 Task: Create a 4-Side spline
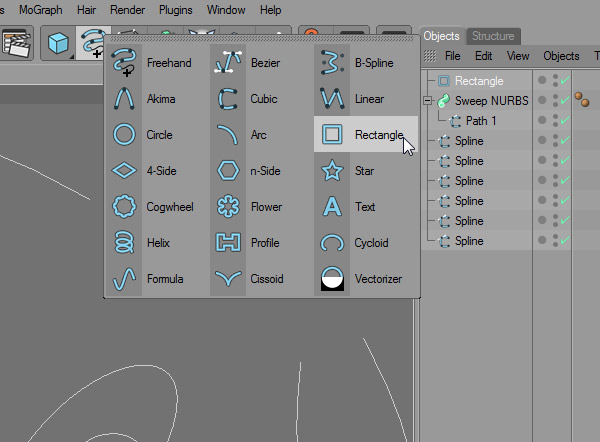pyautogui.click(x=157, y=171)
